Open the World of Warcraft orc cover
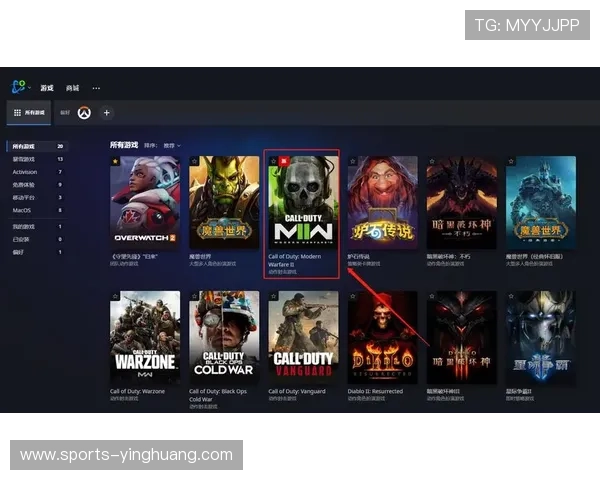 pyautogui.click(x=224, y=202)
